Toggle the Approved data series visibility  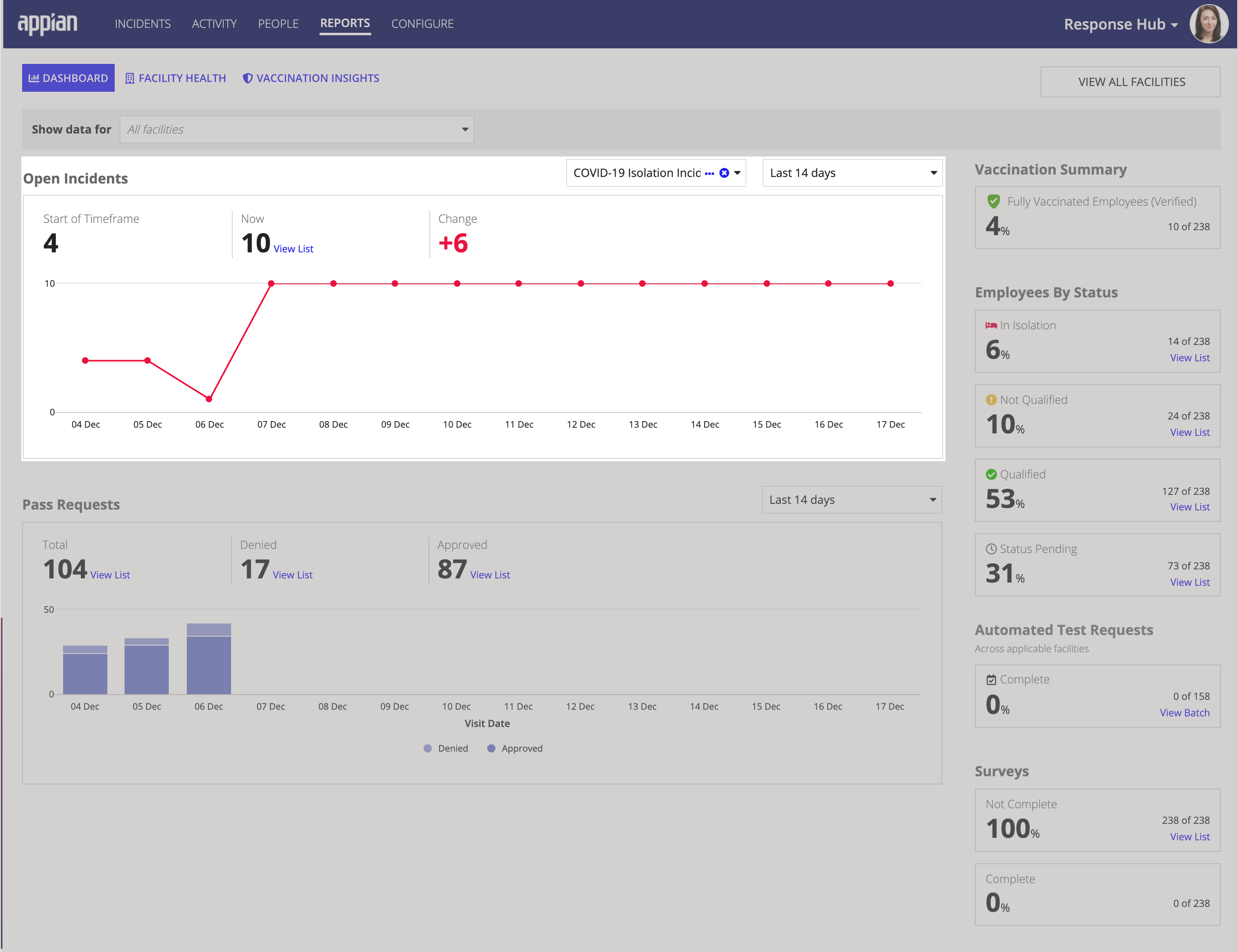520,748
